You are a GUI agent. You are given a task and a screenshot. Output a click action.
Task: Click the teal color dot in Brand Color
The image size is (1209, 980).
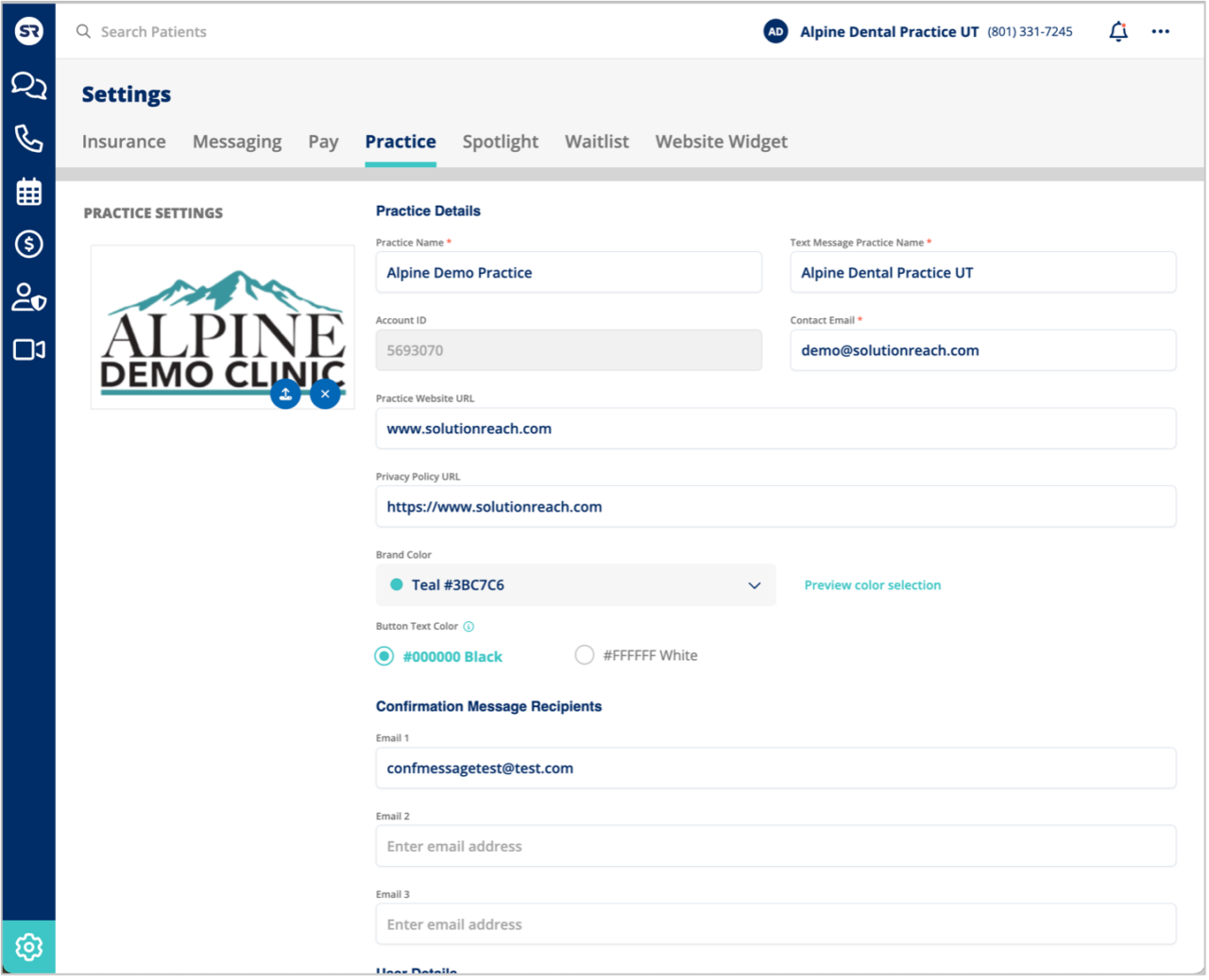(x=397, y=584)
